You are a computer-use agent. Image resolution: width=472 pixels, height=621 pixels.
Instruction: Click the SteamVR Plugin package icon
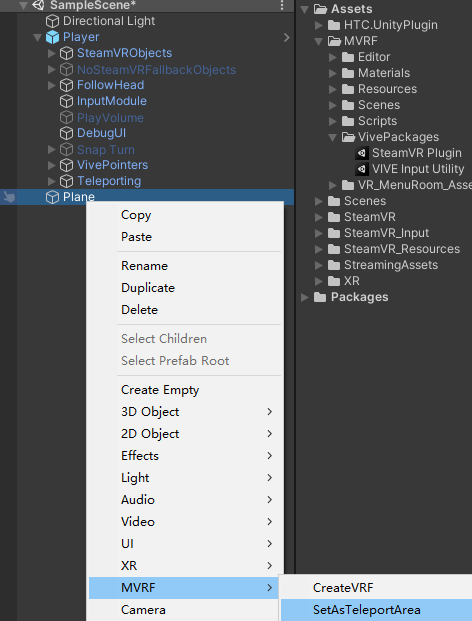tap(362, 153)
